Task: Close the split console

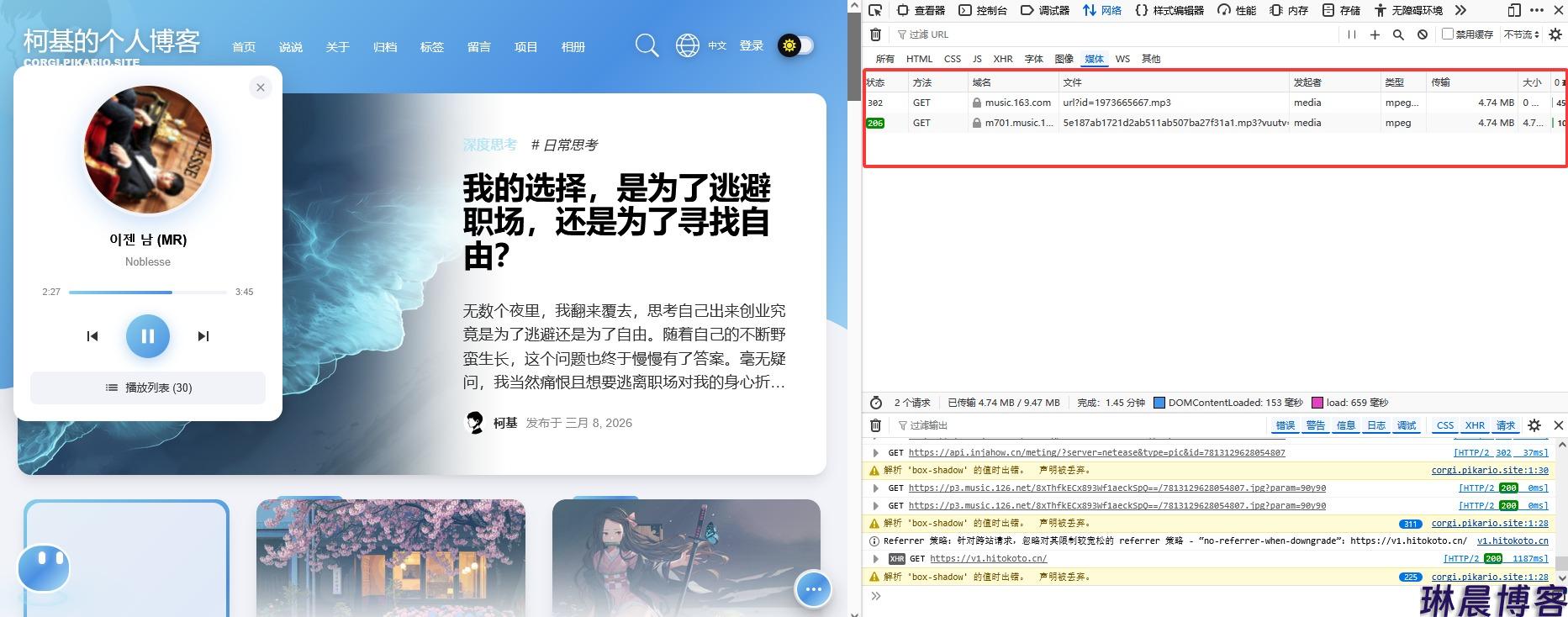Action: coord(1558,425)
